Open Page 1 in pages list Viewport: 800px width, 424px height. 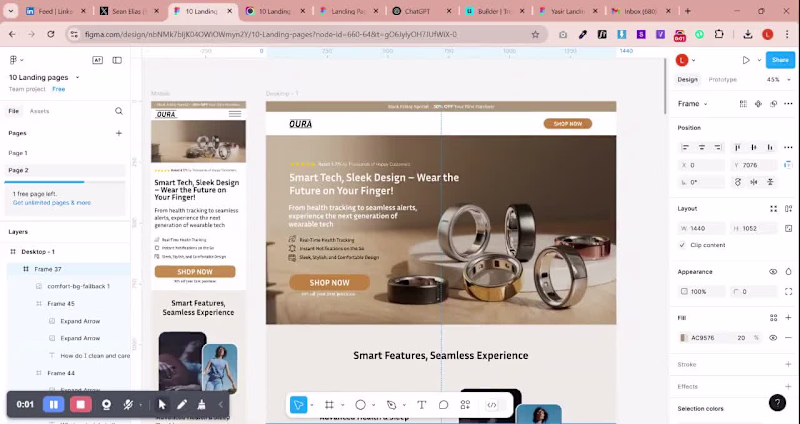coord(18,153)
